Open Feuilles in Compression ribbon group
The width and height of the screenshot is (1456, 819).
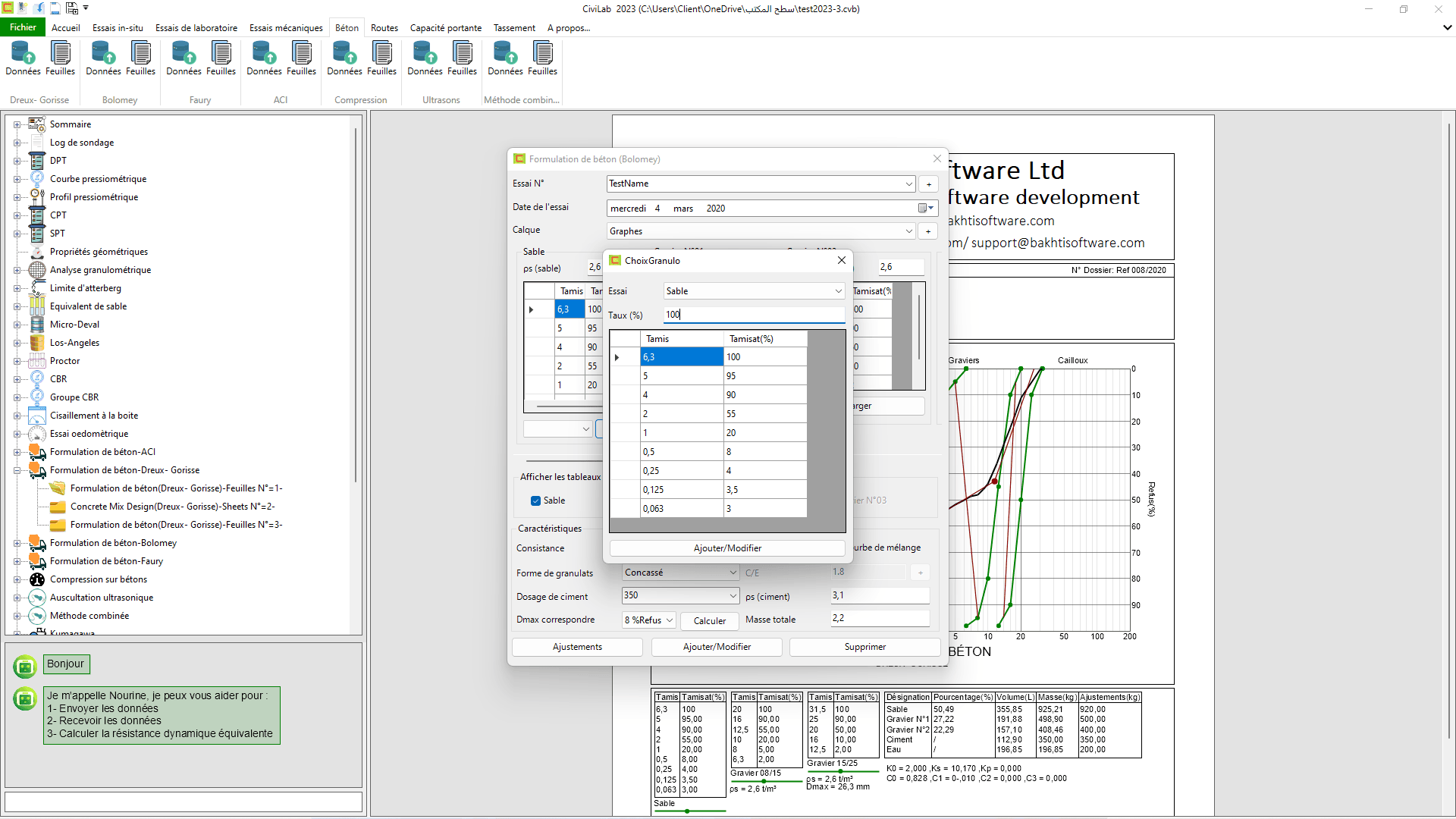pos(381,58)
